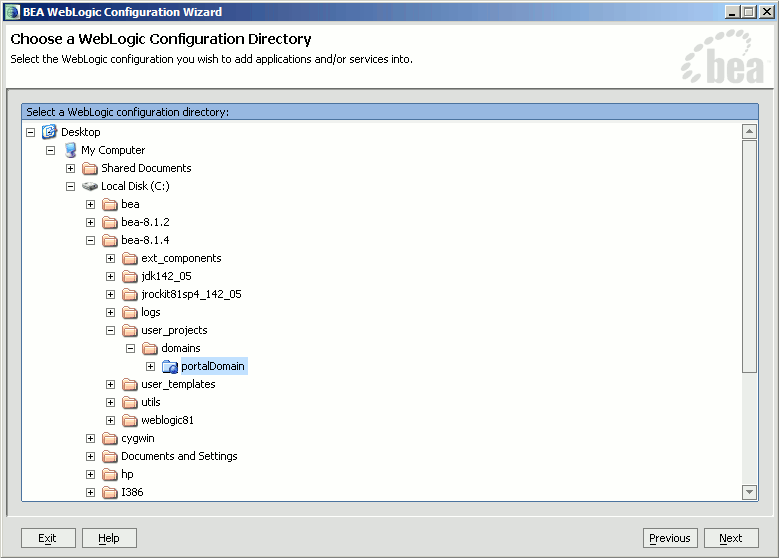The height and width of the screenshot is (558, 779).
Task: Select the bea-8.1.2 label
Action: pos(145,222)
